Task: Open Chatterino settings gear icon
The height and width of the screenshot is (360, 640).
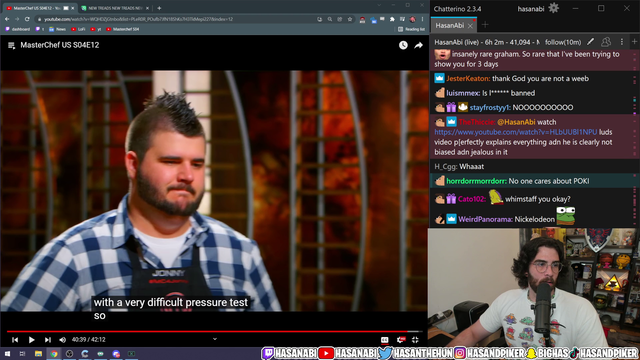Action: click(553, 8)
